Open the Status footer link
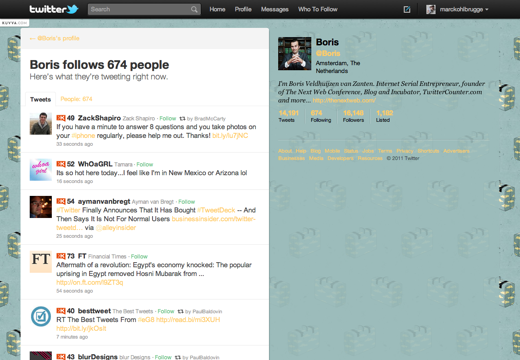Viewport: 520px width, 360px height. (x=351, y=151)
